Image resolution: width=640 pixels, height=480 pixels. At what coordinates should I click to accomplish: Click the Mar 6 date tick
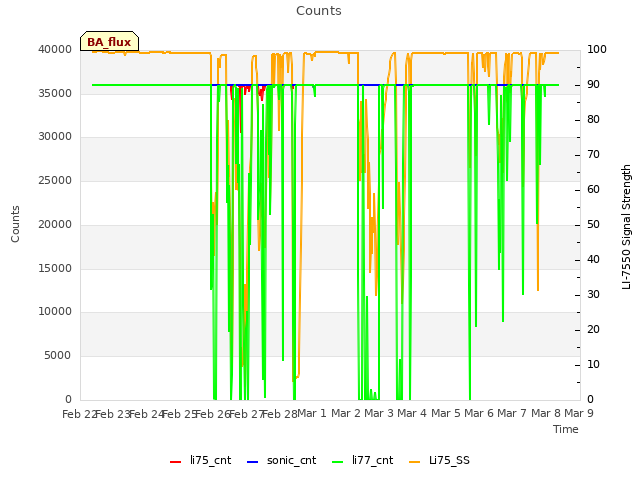click(479, 414)
